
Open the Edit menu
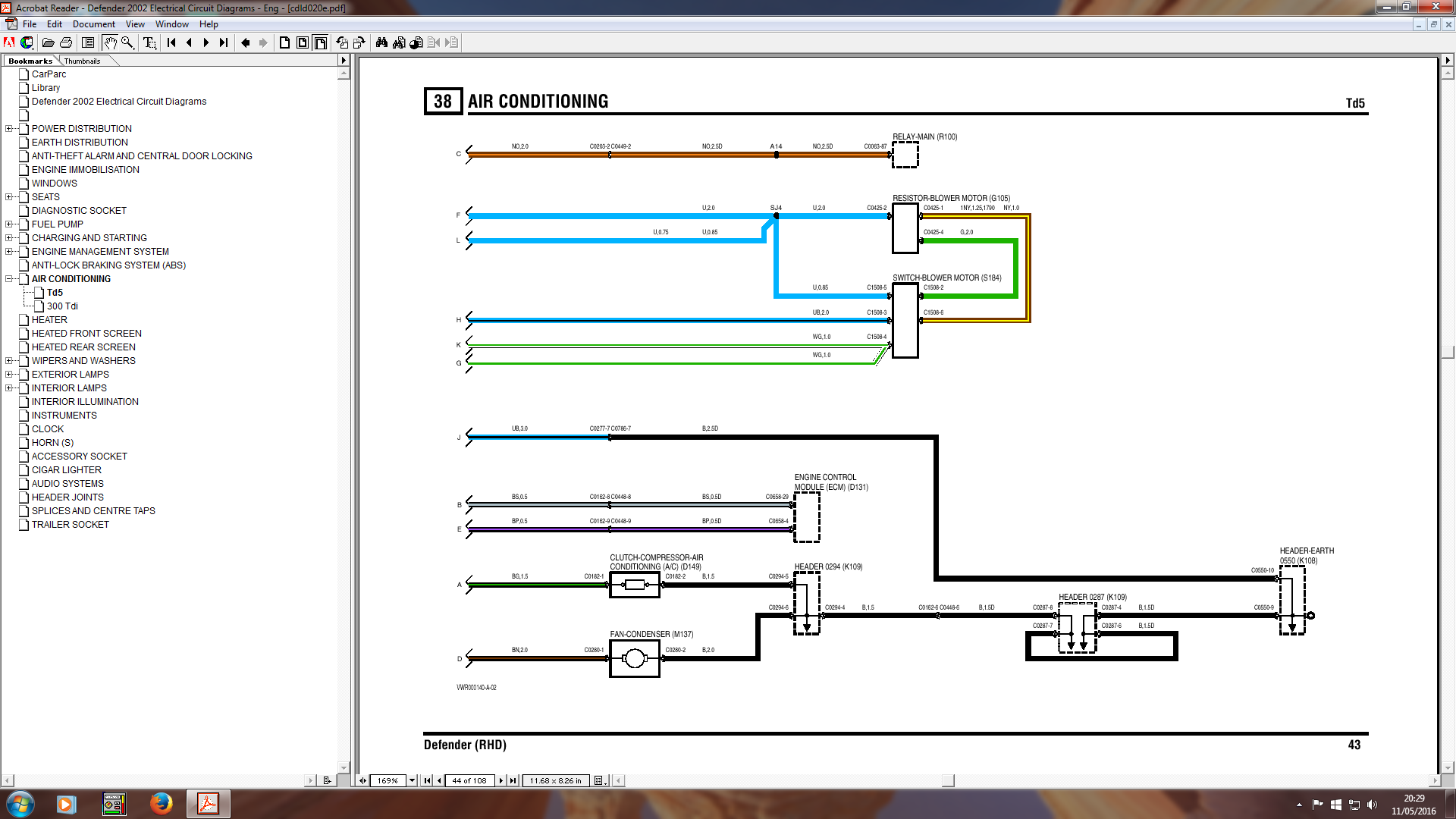pos(55,24)
